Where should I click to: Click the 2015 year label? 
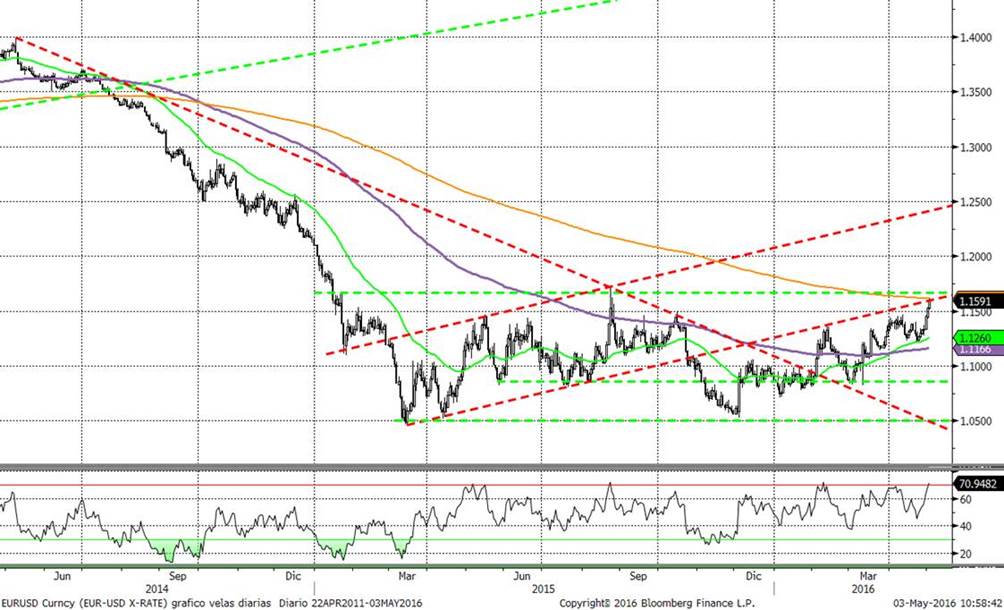pos(543,589)
